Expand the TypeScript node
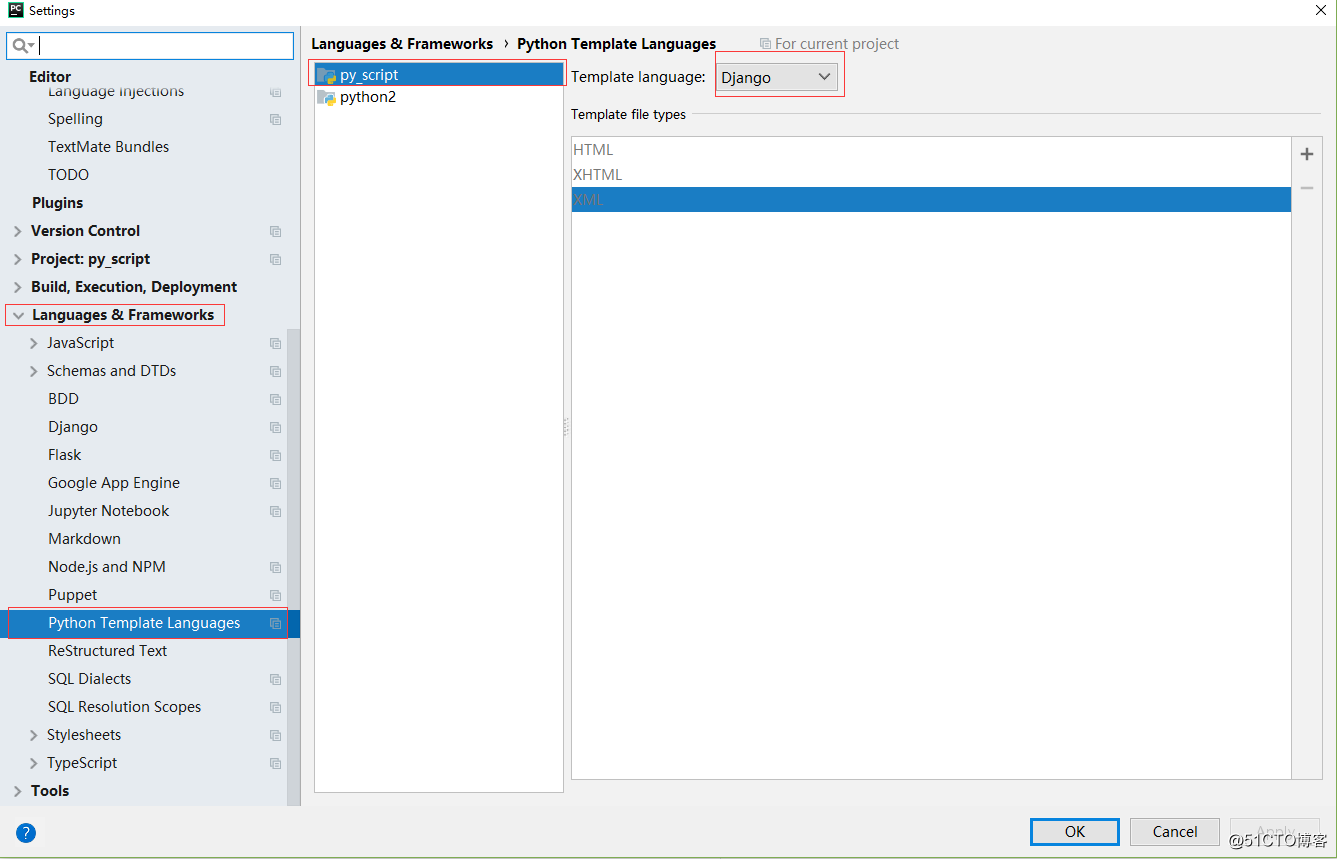 (x=34, y=763)
